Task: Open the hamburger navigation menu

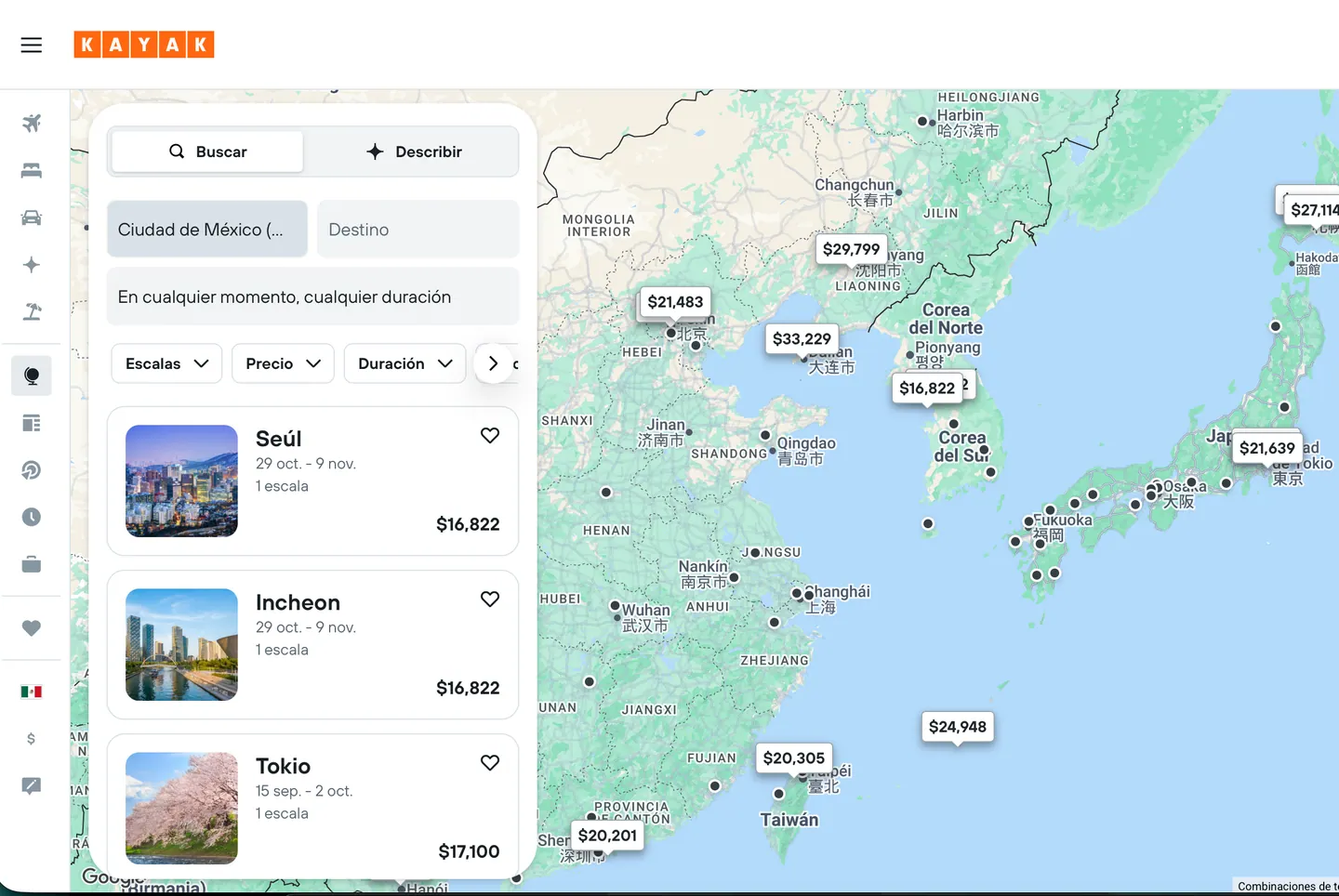Action: [32, 45]
